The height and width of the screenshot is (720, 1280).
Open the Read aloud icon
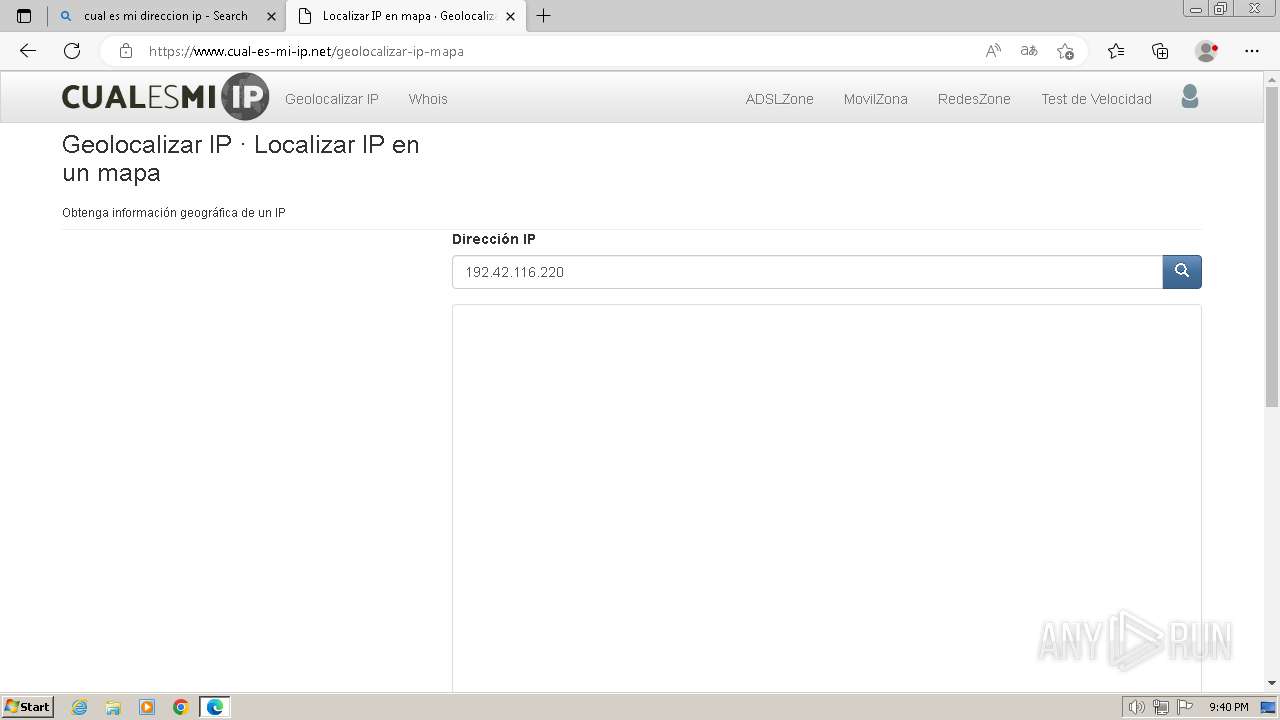[993, 51]
